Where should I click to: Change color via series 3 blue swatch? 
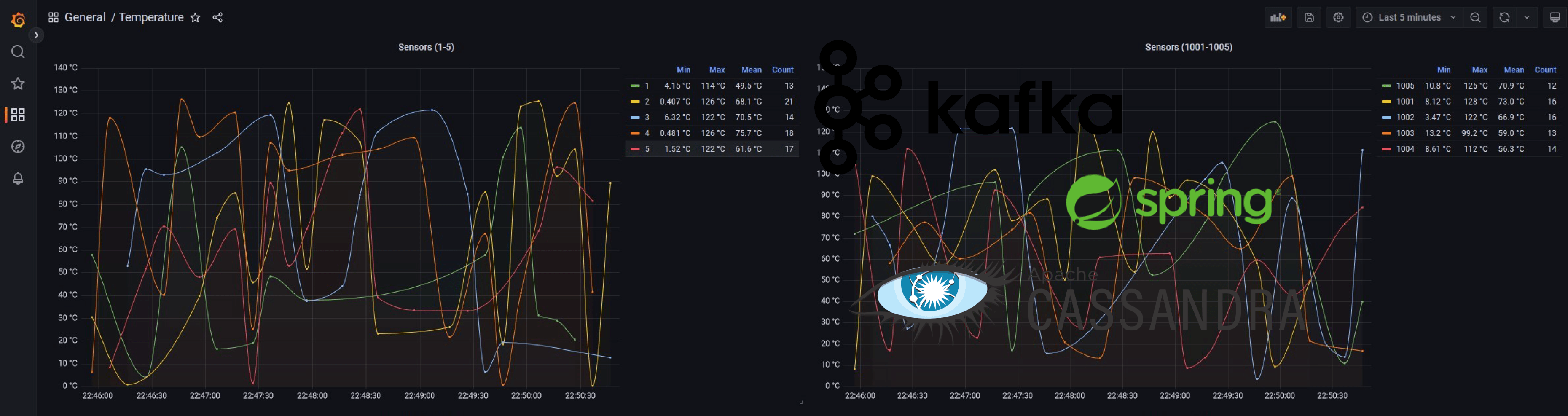click(635, 118)
